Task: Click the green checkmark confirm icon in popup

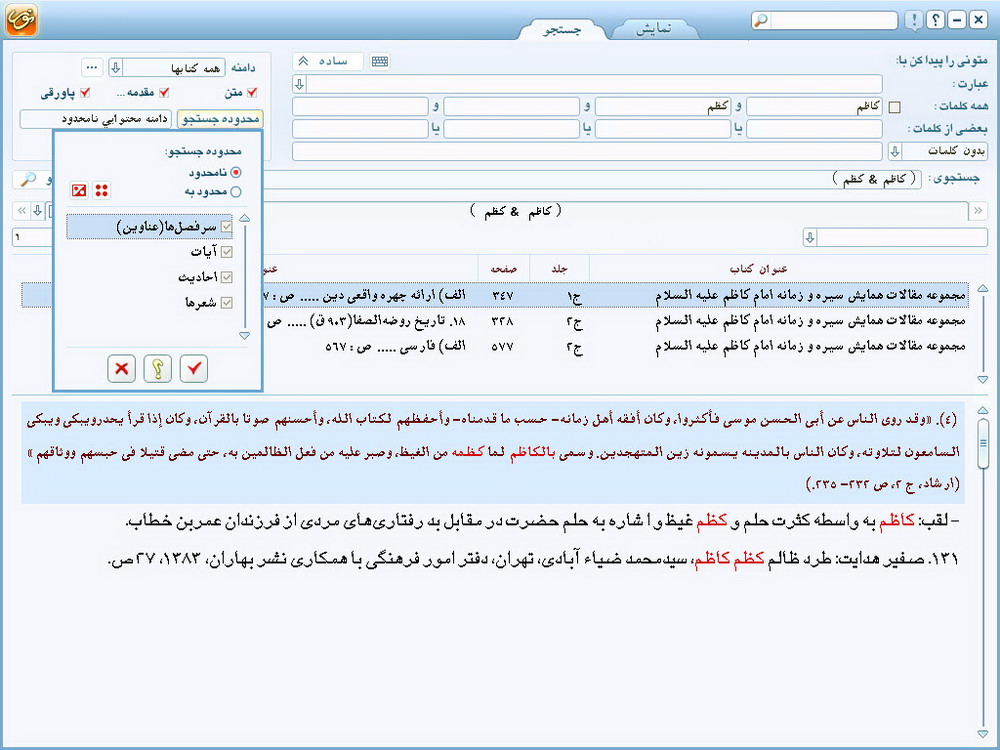Action: (x=194, y=369)
